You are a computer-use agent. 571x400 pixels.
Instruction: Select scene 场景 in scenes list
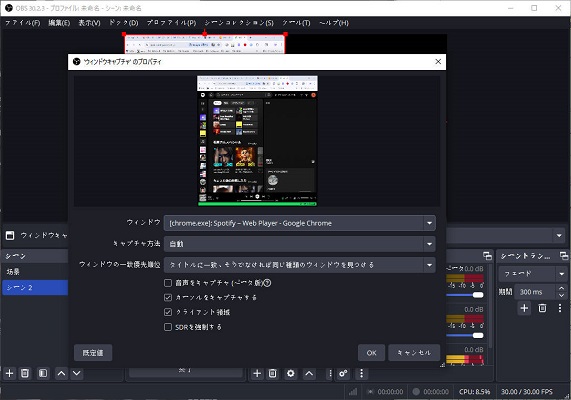pos(35,272)
